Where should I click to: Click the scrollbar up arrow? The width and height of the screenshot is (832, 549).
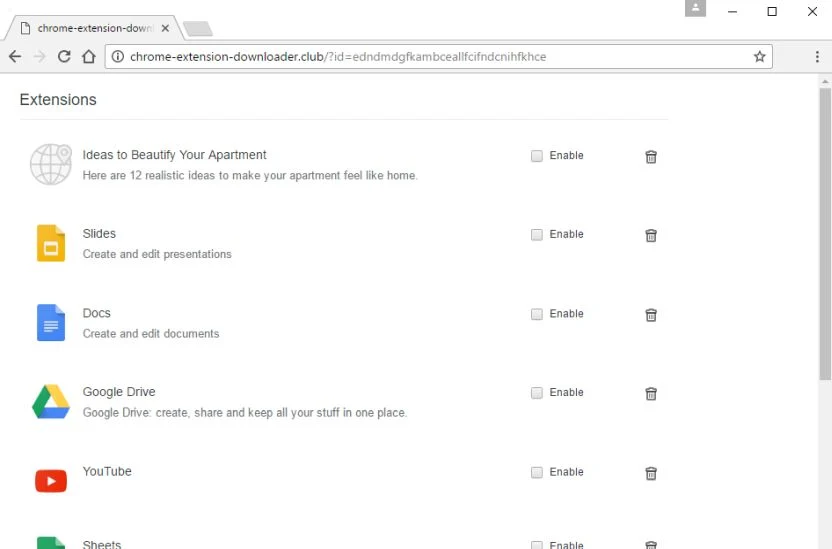point(825,81)
